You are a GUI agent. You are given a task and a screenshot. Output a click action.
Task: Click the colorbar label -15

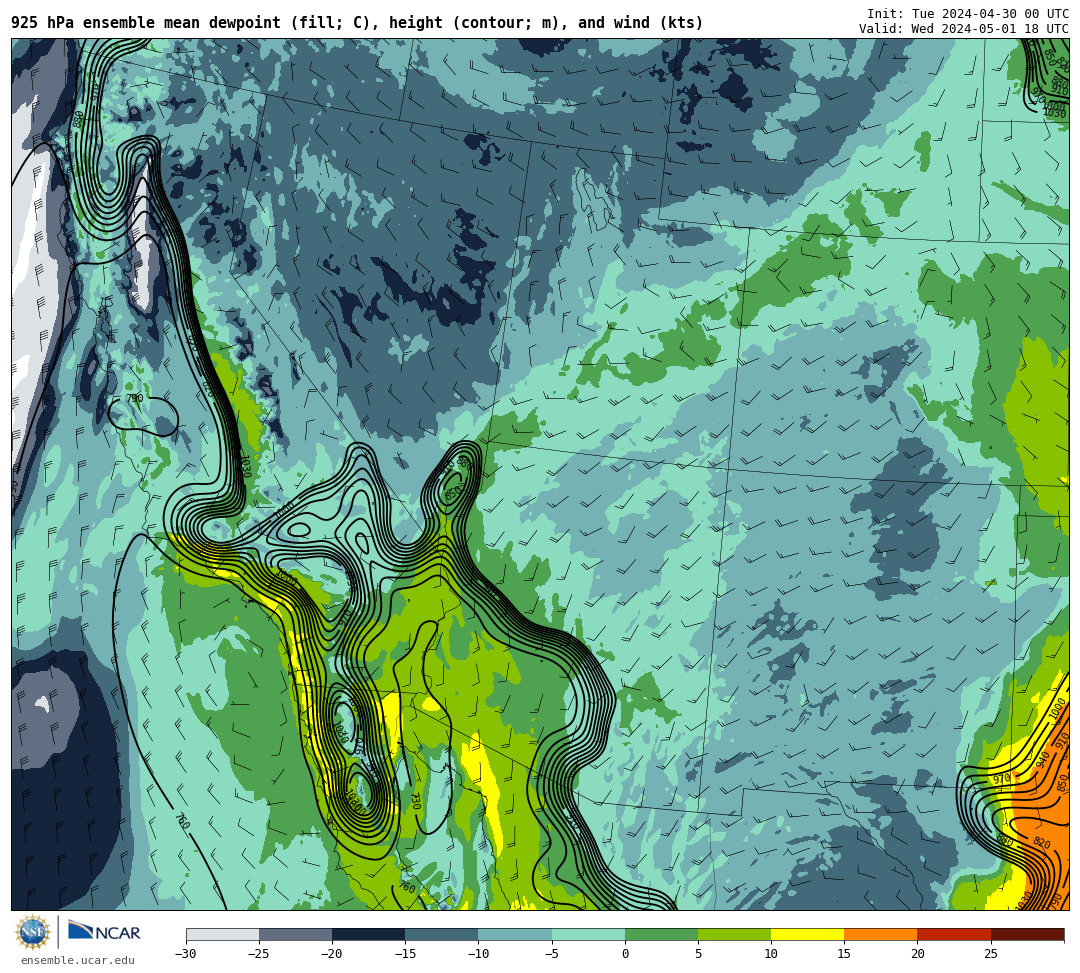(x=405, y=954)
